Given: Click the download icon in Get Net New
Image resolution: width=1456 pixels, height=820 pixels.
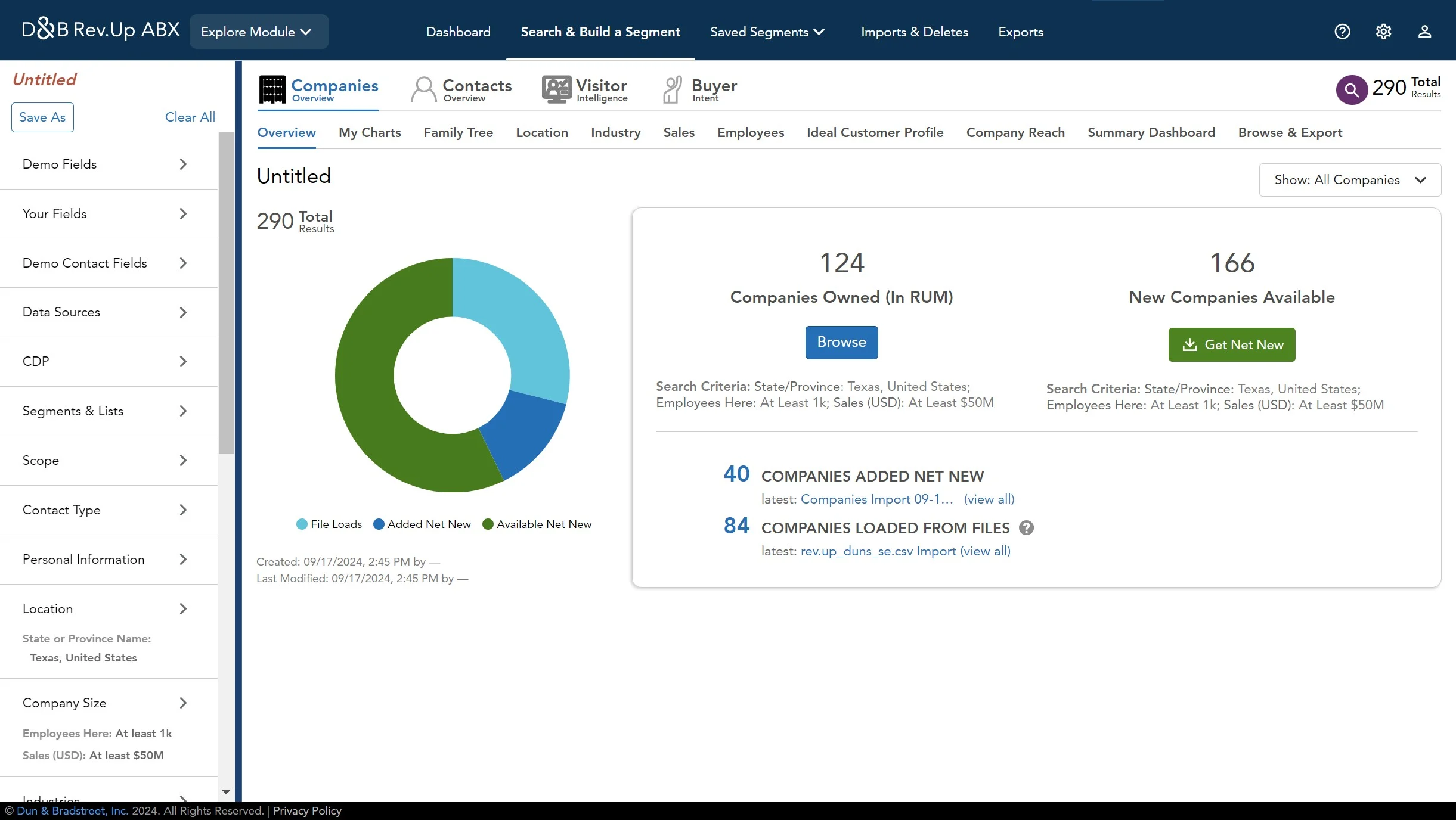Looking at the screenshot, I should point(1189,344).
